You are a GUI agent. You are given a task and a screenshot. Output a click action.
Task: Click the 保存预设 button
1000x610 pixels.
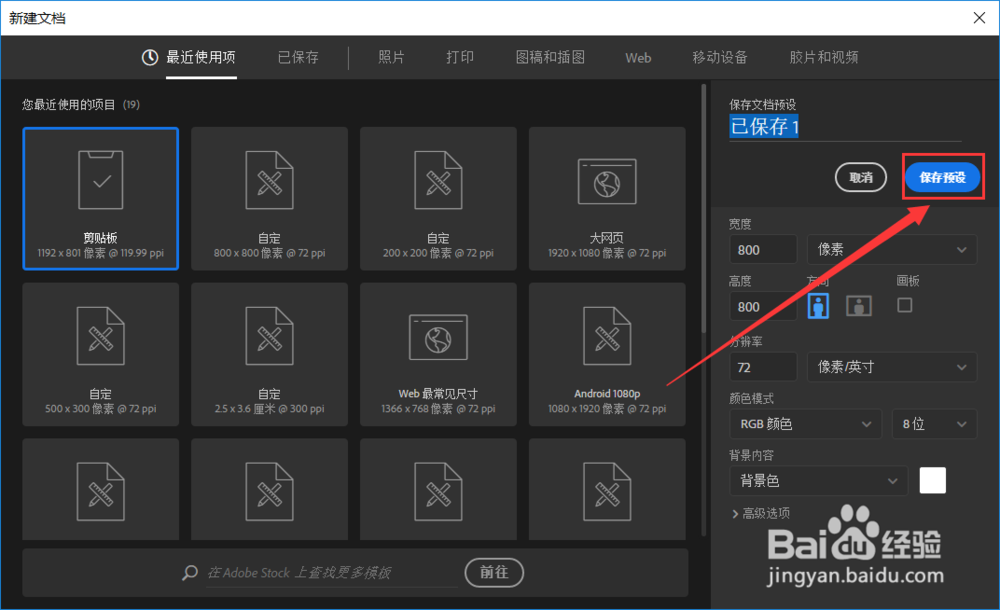click(941, 176)
